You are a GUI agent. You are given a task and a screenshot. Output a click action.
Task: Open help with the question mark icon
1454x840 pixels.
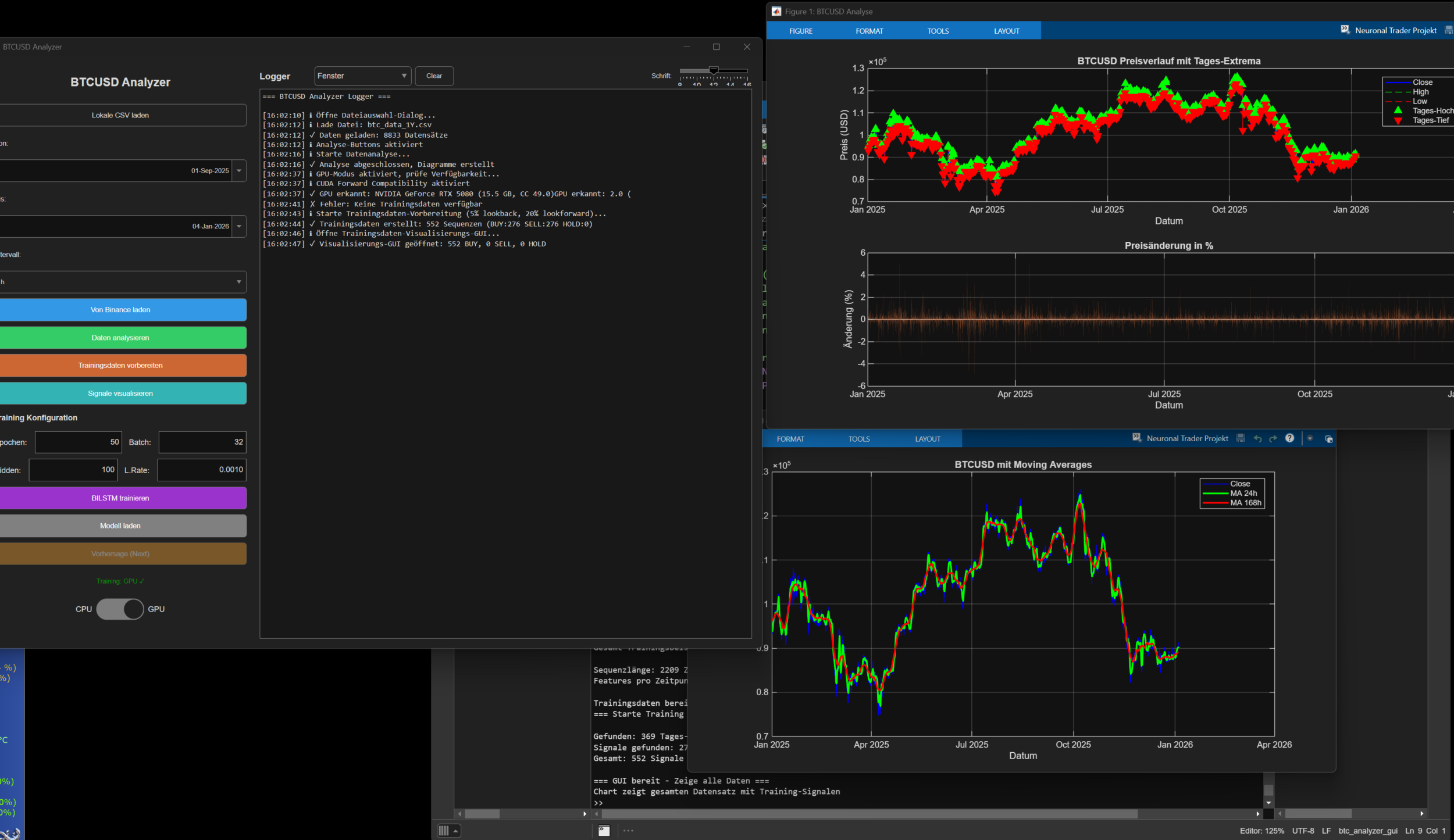[1289, 438]
